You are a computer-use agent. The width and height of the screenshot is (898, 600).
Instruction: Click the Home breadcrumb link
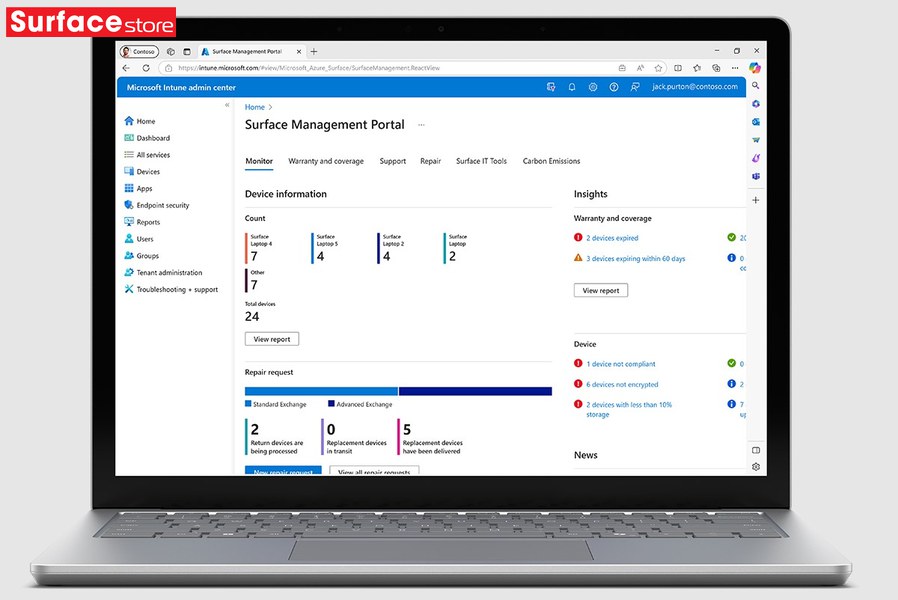tap(254, 107)
